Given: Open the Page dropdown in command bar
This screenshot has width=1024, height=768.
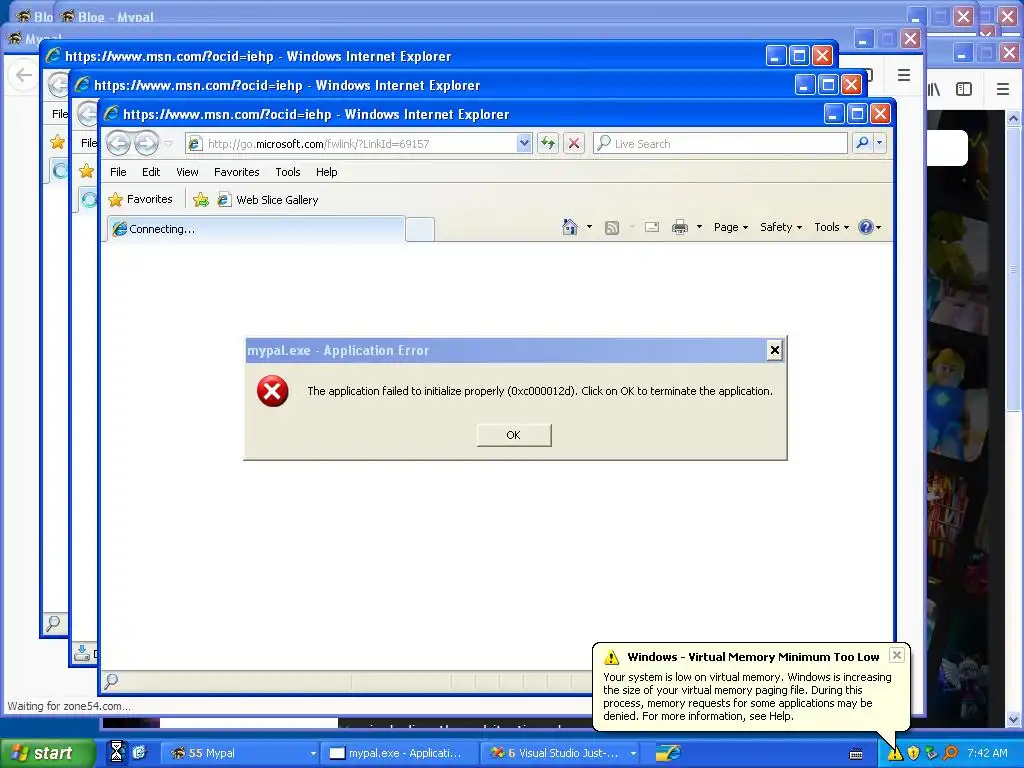Looking at the screenshot, I should (731, 227).
